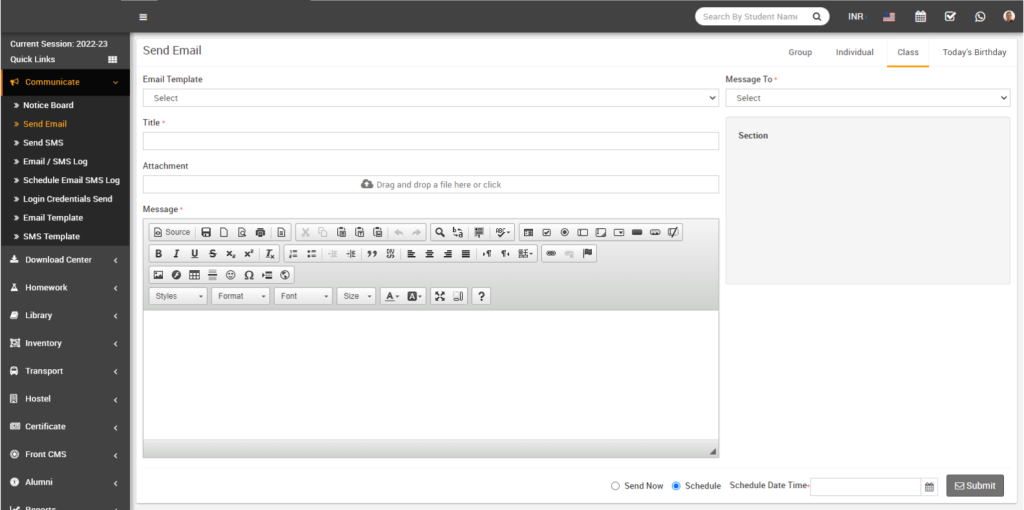Image resolution: width=1024 pixels, height=510 pixels.
Task: Insert a table using the editor toolbar
Action: 194,275
